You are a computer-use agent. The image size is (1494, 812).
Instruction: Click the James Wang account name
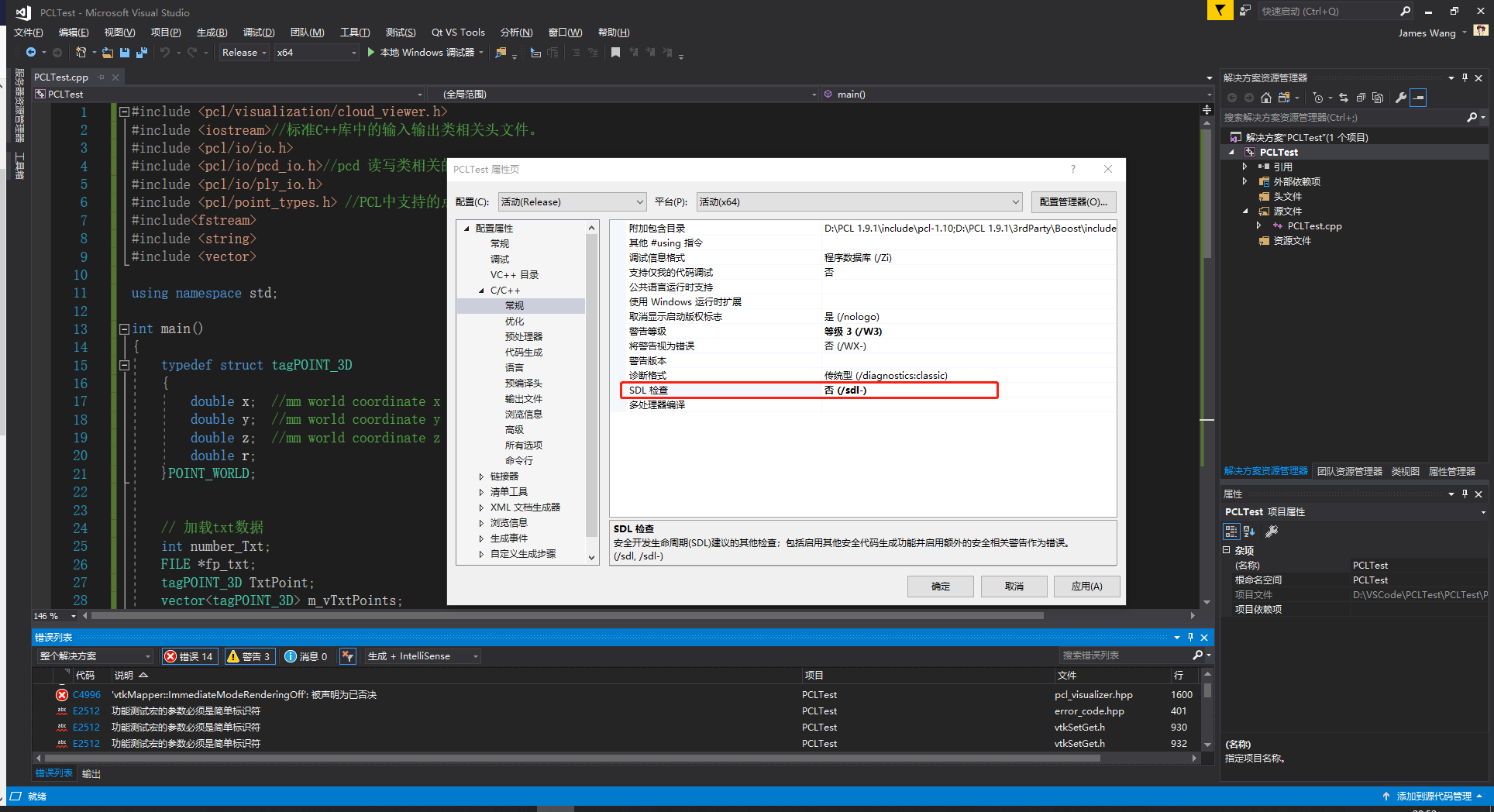tap(1427, 33)
